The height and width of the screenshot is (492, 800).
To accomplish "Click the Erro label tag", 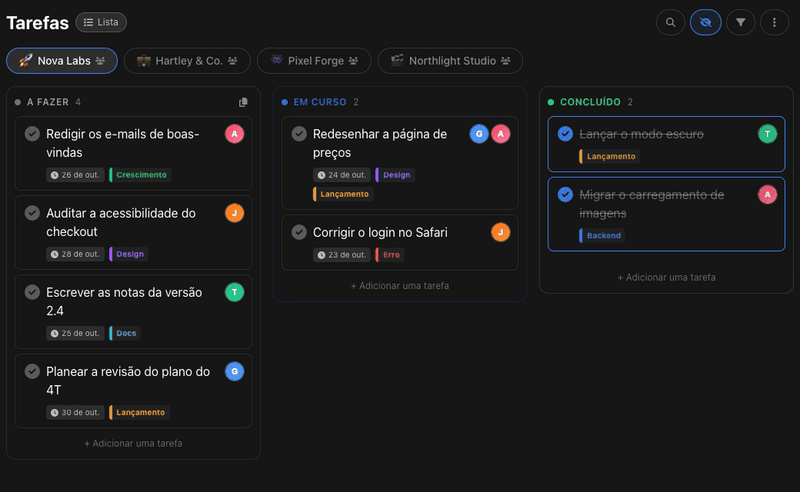I will pos(390,255).
